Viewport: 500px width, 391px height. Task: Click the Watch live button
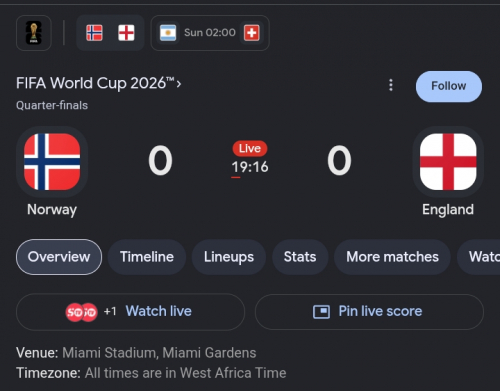130,312
